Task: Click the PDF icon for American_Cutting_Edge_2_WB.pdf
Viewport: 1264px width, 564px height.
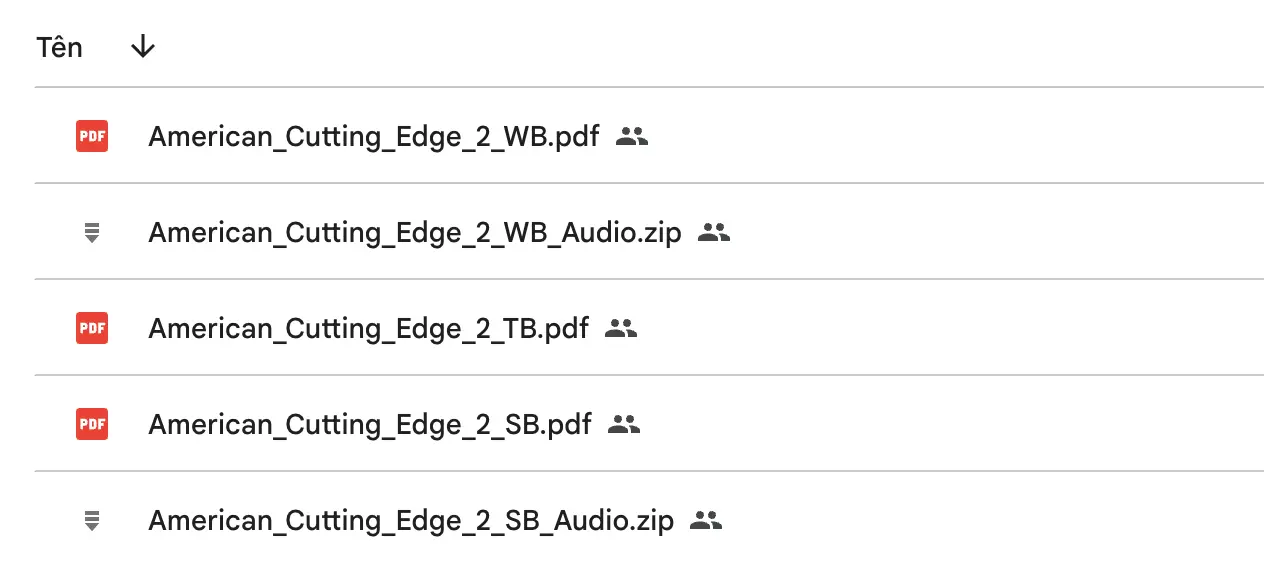Action: [92, 136]
